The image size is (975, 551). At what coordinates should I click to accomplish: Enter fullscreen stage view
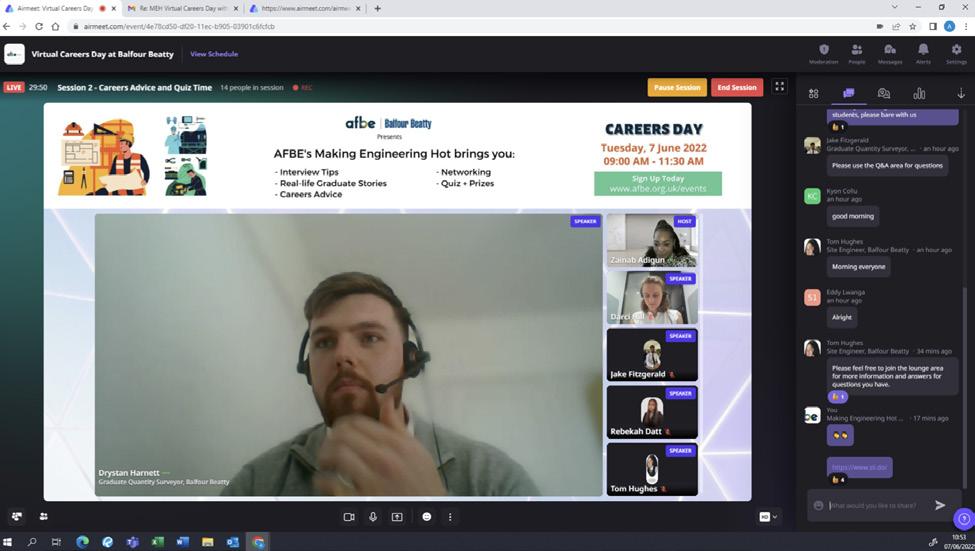[780, 86]
